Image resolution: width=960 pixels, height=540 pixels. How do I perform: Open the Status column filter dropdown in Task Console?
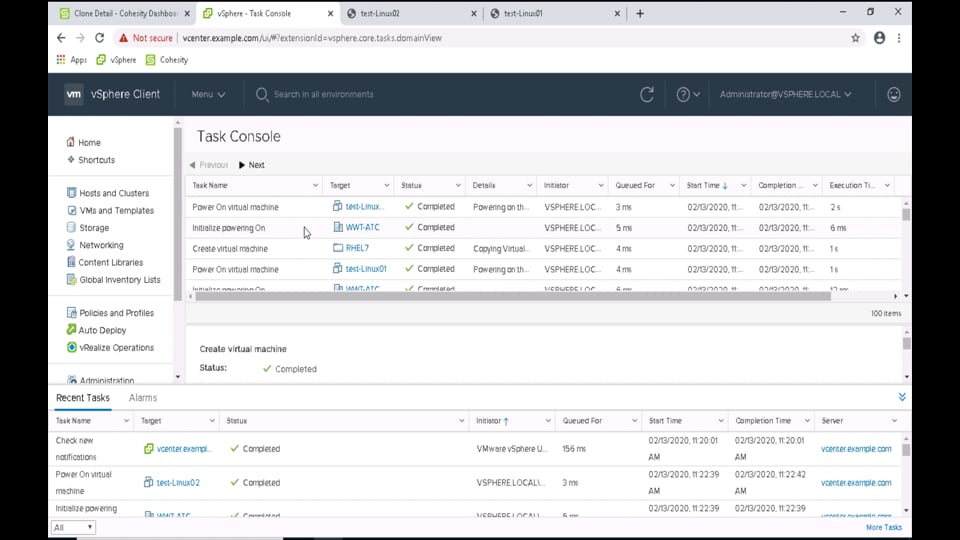coord(457,186)
